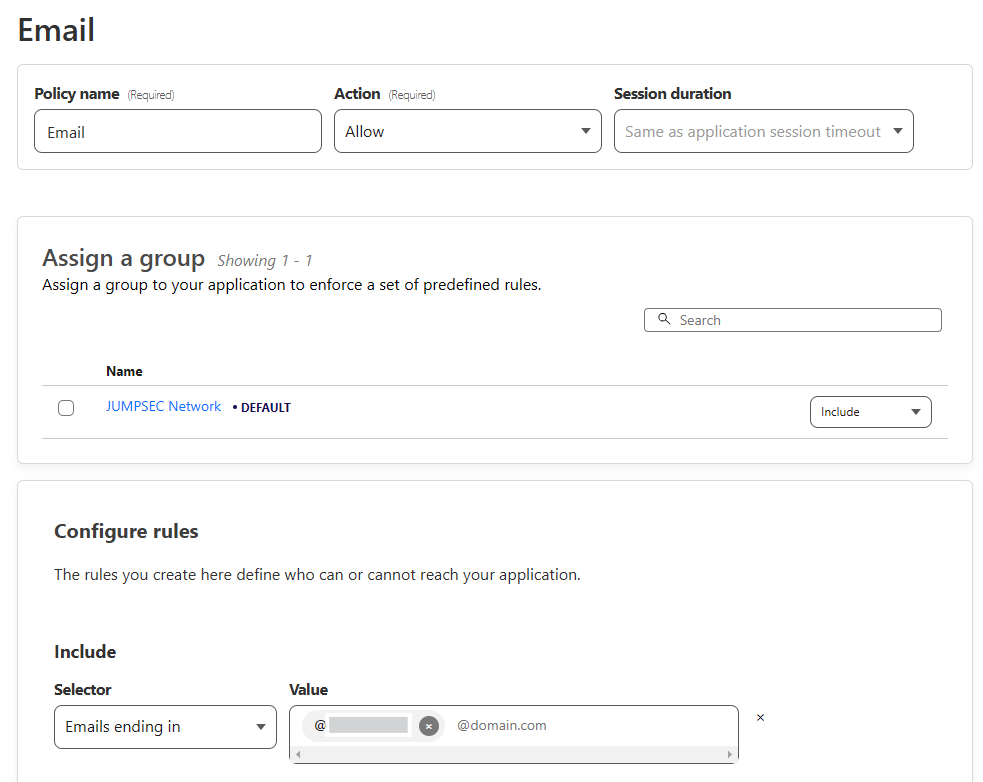Remove the email domain chip from Value

coord(429,726)
